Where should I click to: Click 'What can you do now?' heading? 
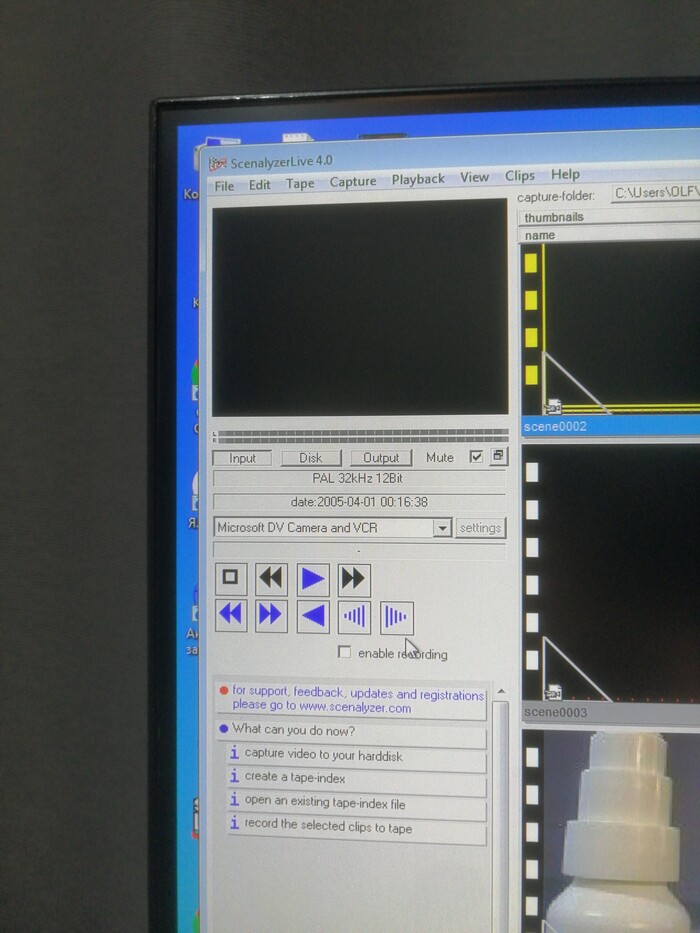(293, 730)
